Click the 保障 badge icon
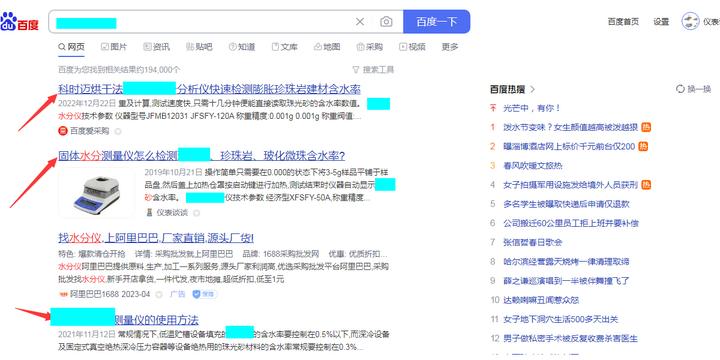Viewport: 720px width, 360px height. pos(204,294)
